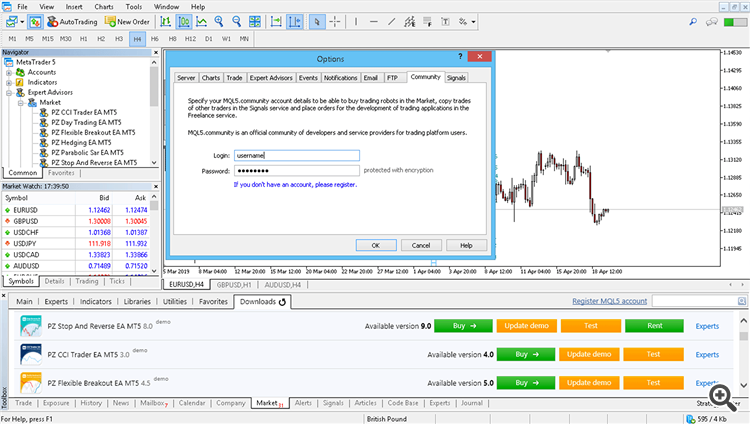Image resolution: width=750 pixels, height=424 pixels.
Task: Switch to candlestick chart icon
Action: click(x=184, y=22)
